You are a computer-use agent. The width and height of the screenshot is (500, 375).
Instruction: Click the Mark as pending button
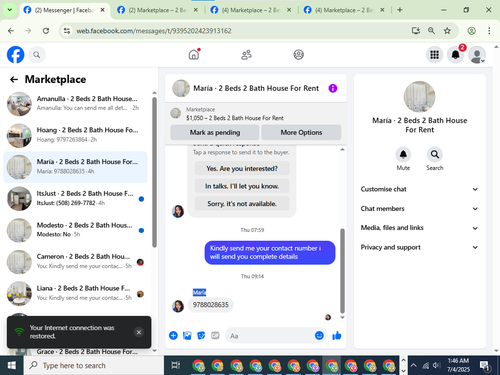pyautogui.click(x=215, y=132)
